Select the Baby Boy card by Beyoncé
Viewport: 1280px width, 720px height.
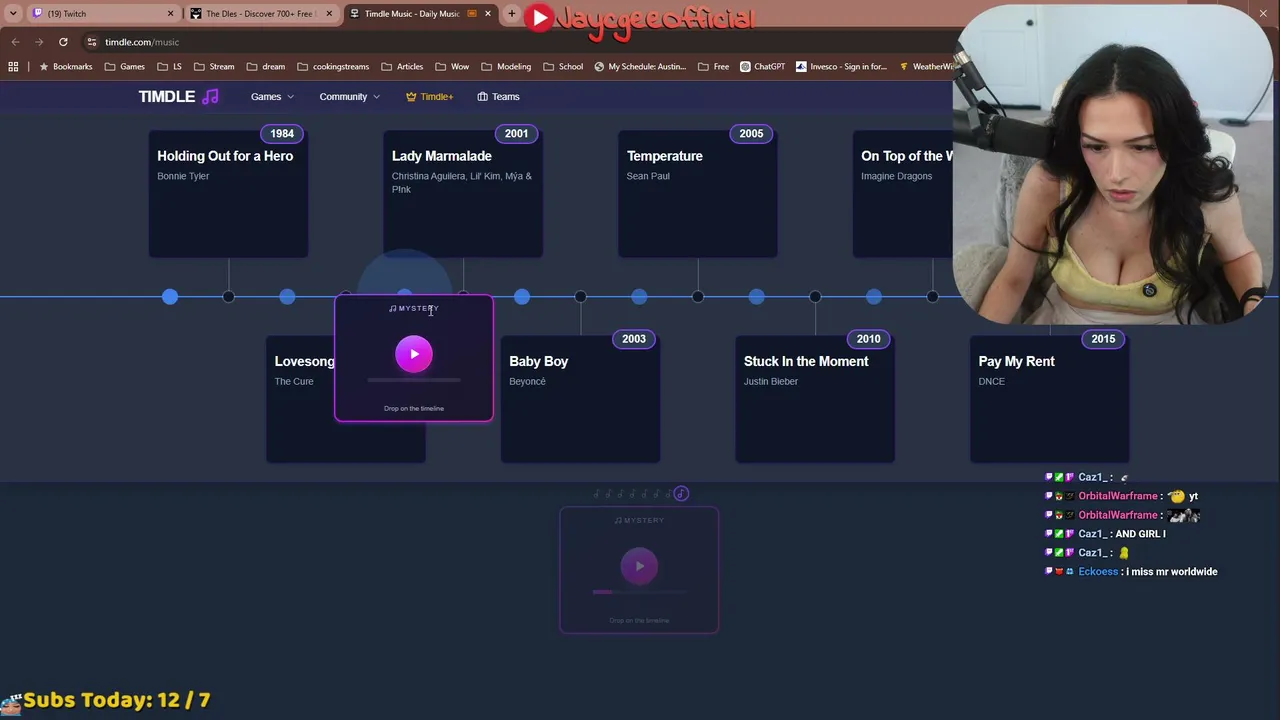(x=580, y=399)
